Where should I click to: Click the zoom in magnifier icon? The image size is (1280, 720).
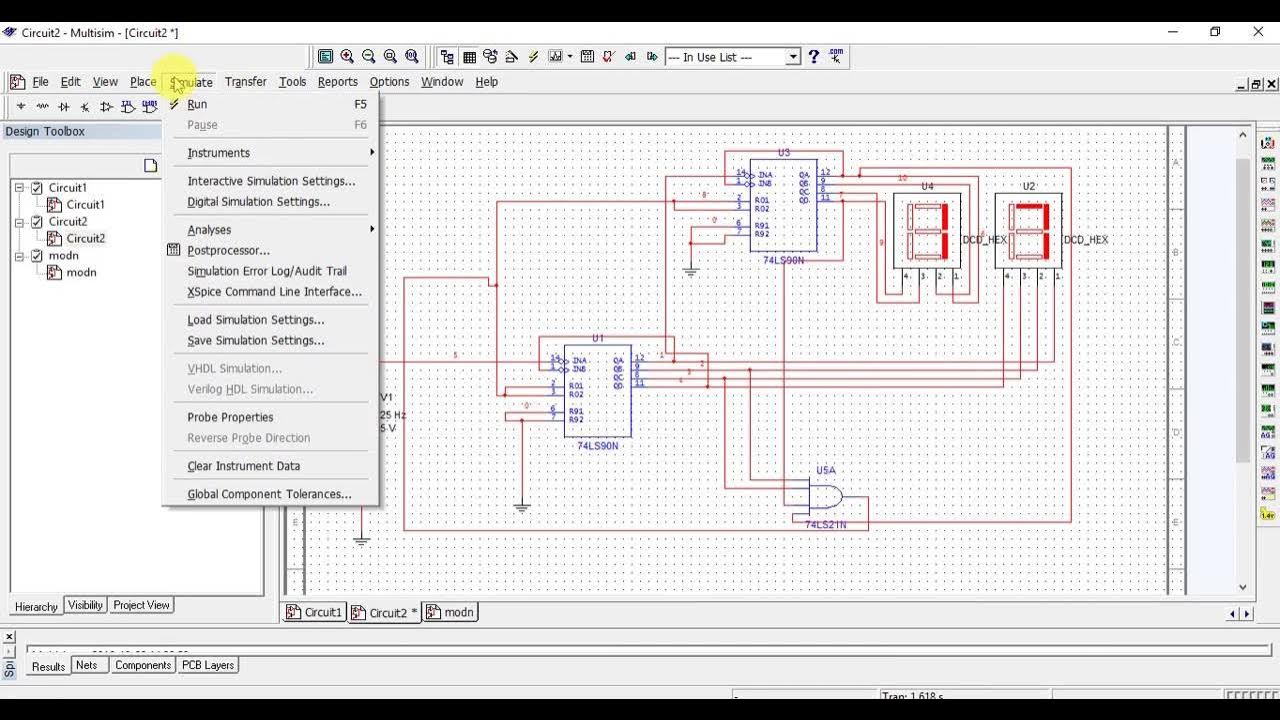[x=347, y=57]
